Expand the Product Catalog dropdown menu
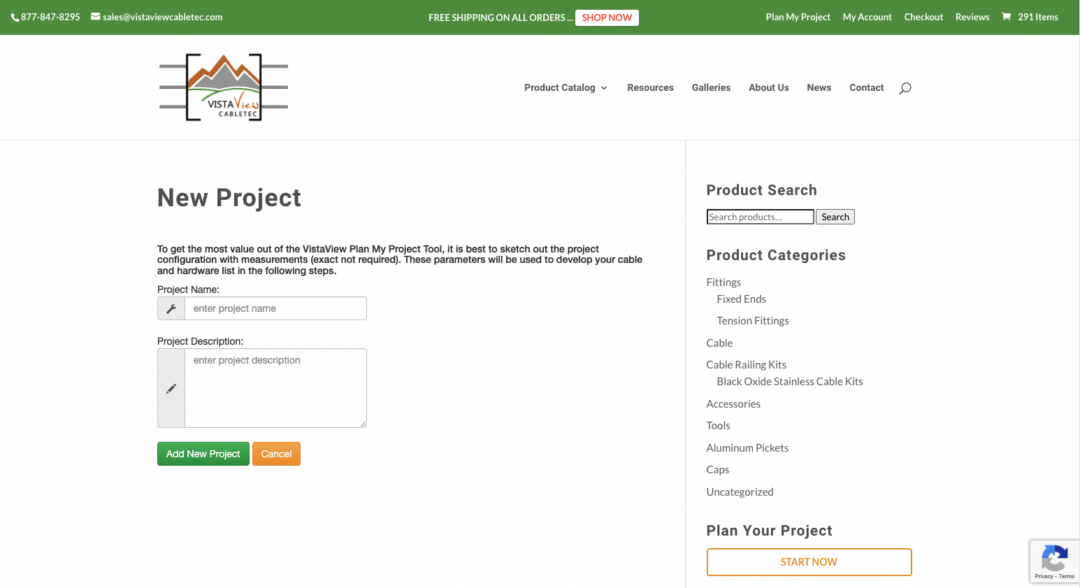 point(566,88)
